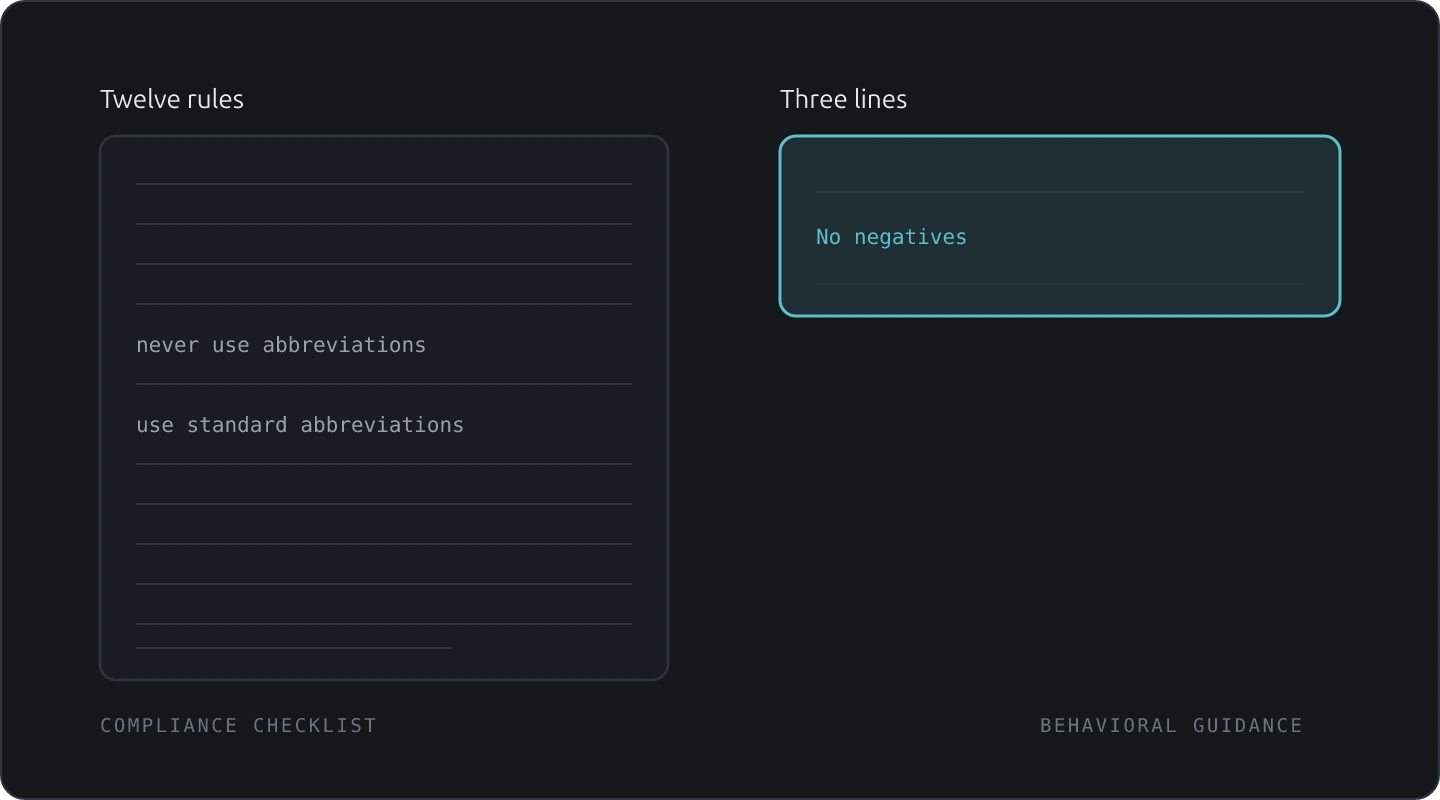
Task: Click second divider below "use standard abbreviations"
Action: [384, 504]
